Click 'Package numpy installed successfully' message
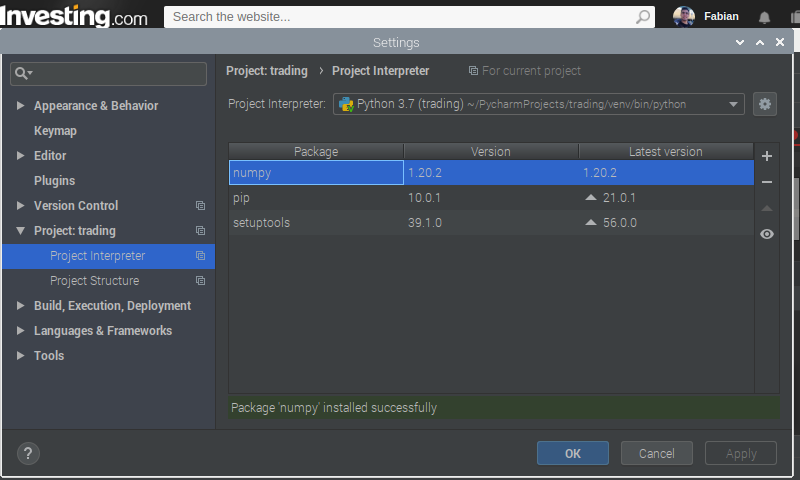 [x=334, y=408]
